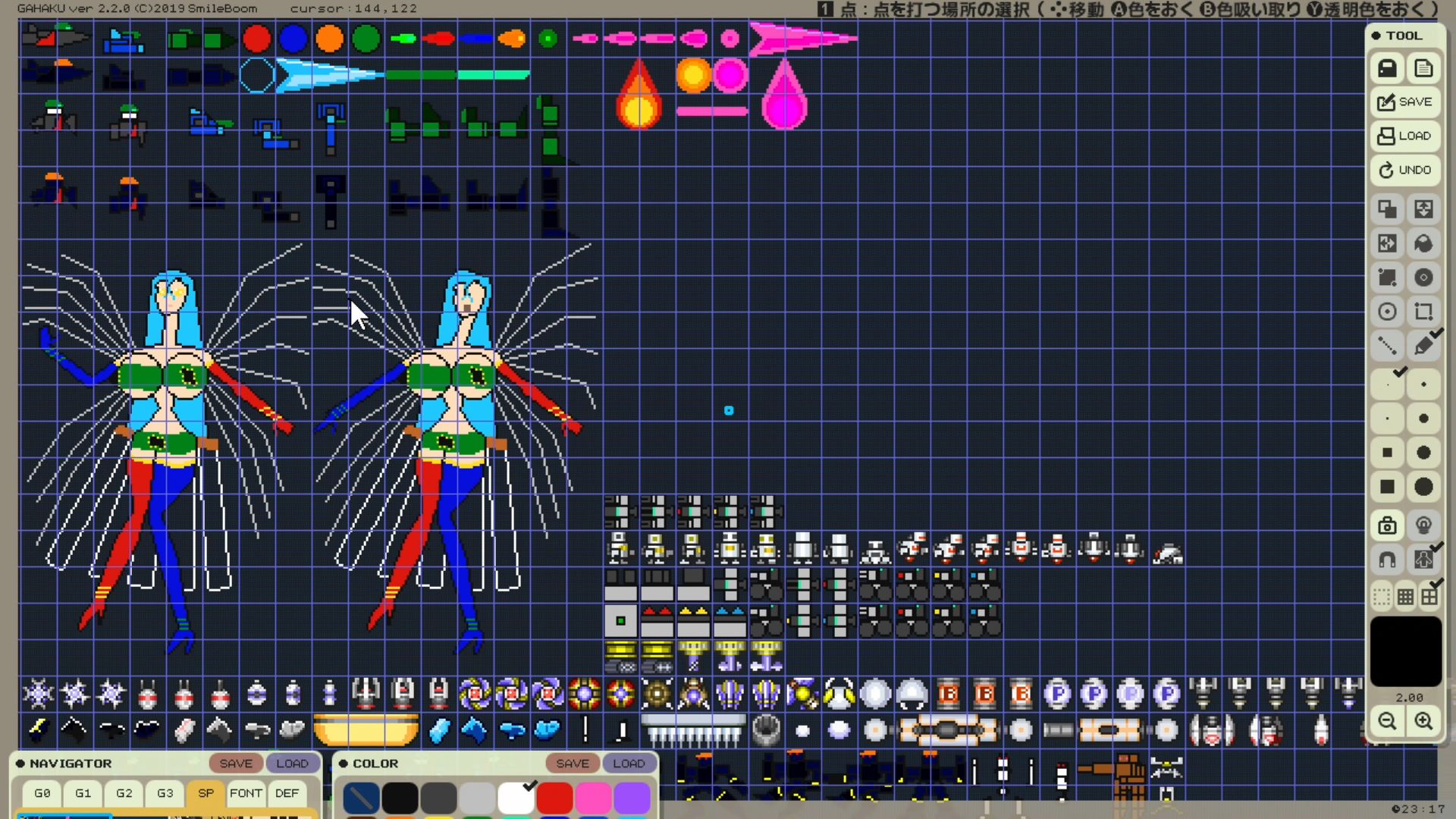Click the red circle sprite on canvas

pyautogui.click(x=256, y=38)
